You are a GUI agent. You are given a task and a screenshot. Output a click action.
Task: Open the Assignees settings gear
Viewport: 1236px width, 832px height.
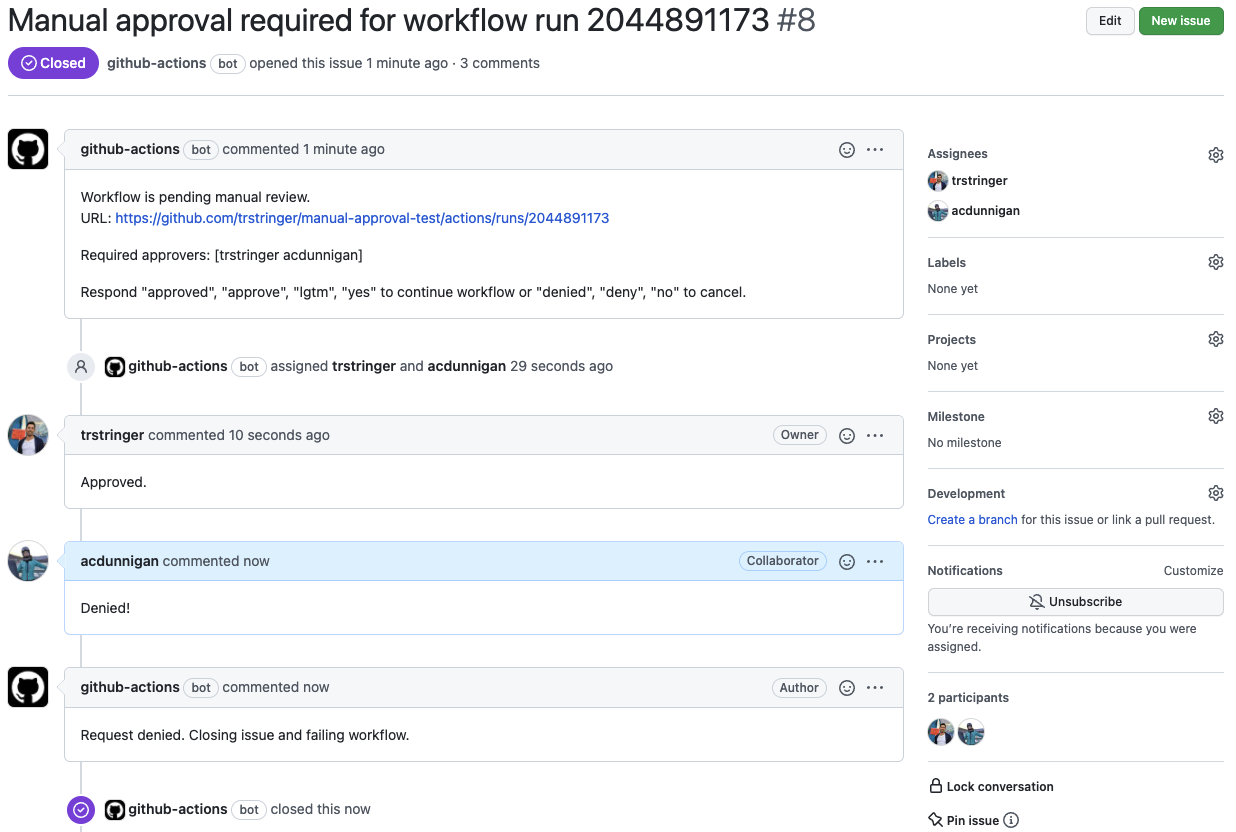click(x=1215, y=154)
